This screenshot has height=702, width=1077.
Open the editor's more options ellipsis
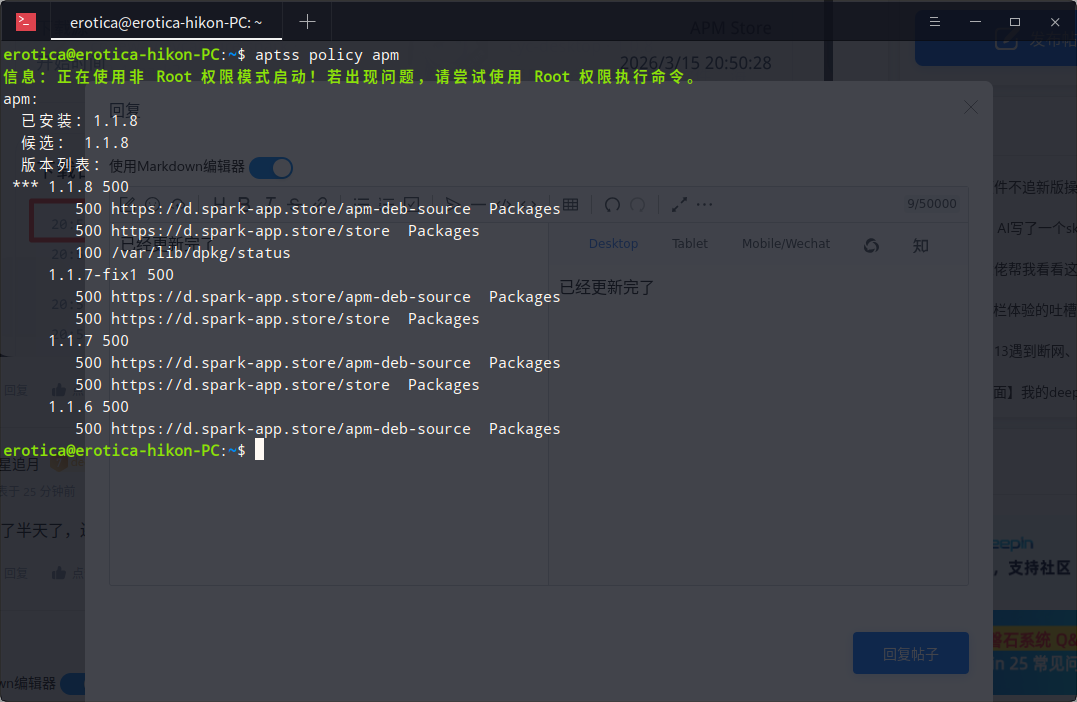click(704, 205)
